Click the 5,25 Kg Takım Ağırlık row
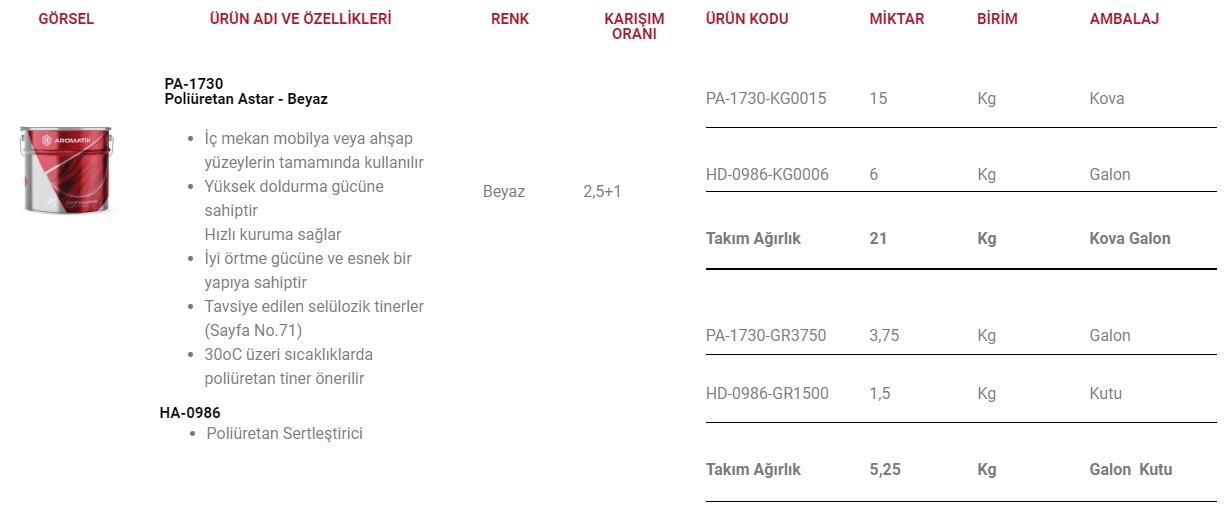 (x=961, y=470)
